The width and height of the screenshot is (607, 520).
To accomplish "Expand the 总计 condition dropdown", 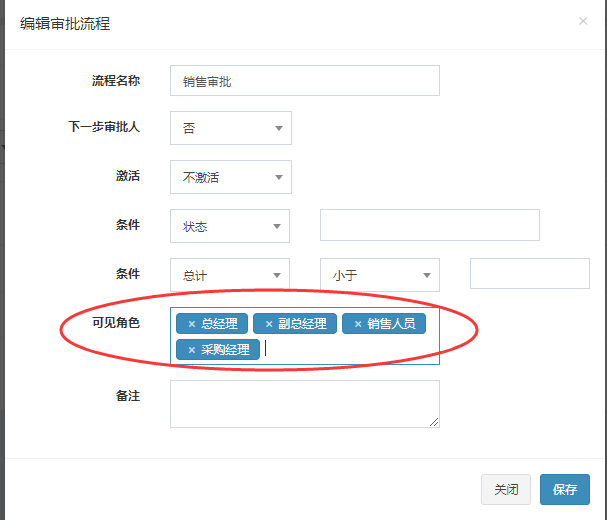I will 230,275.
